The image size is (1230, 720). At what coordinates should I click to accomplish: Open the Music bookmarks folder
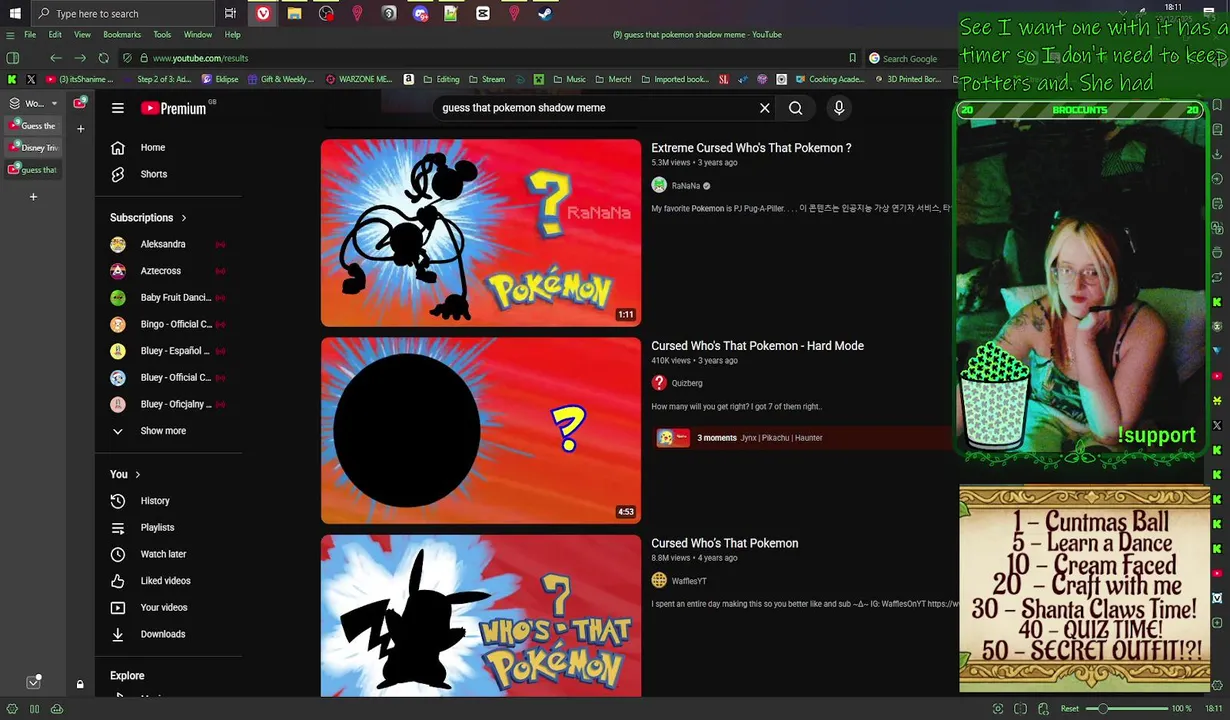click(569, 80)
